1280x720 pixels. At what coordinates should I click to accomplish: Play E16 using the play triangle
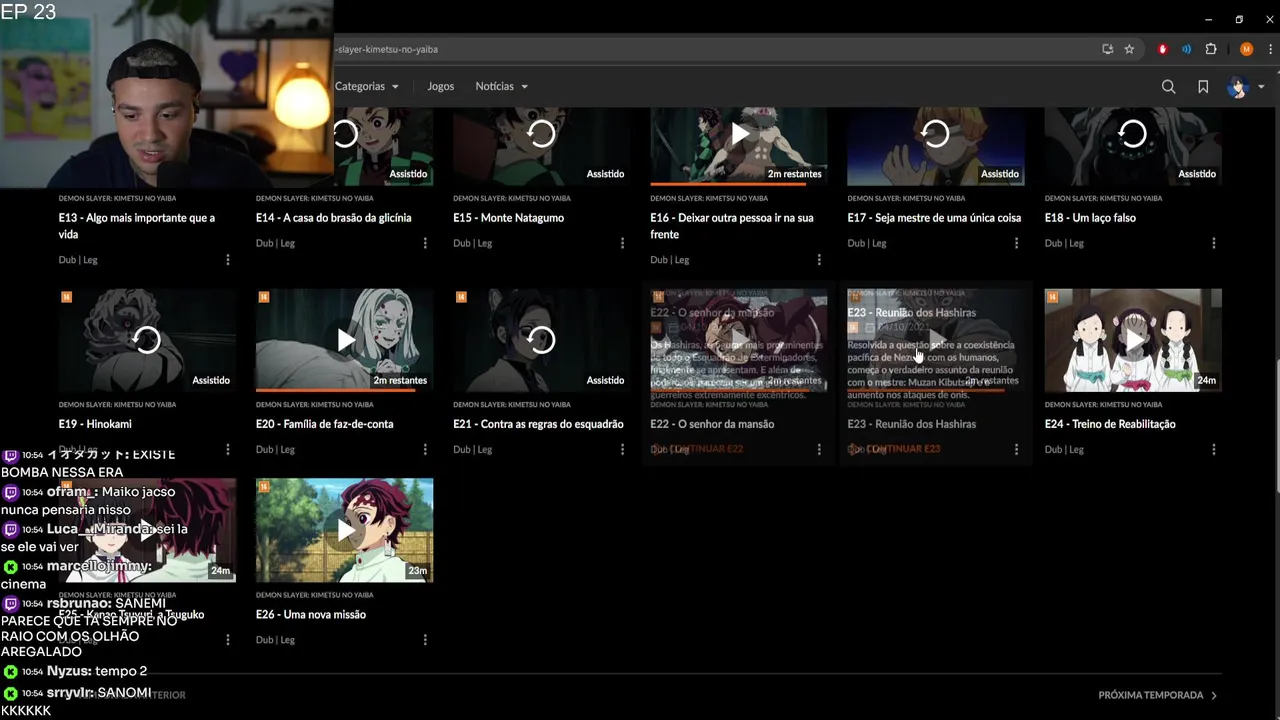[x=739, y=134]
